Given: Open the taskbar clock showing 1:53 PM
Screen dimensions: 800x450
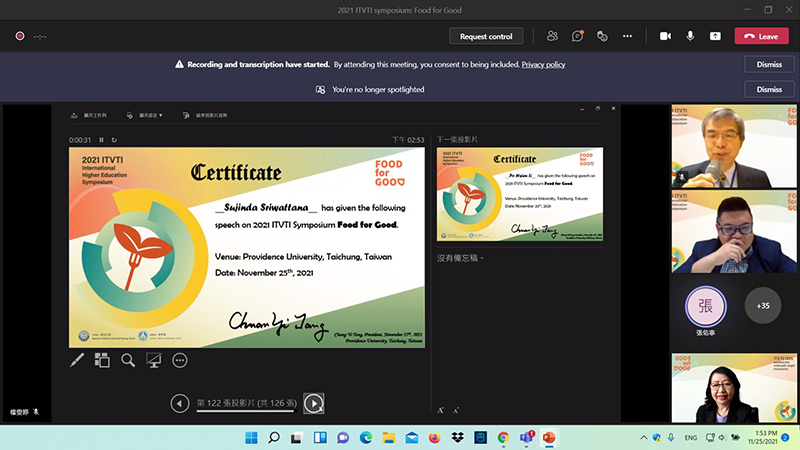Looking at the screenshot, I should coord(762,437).
